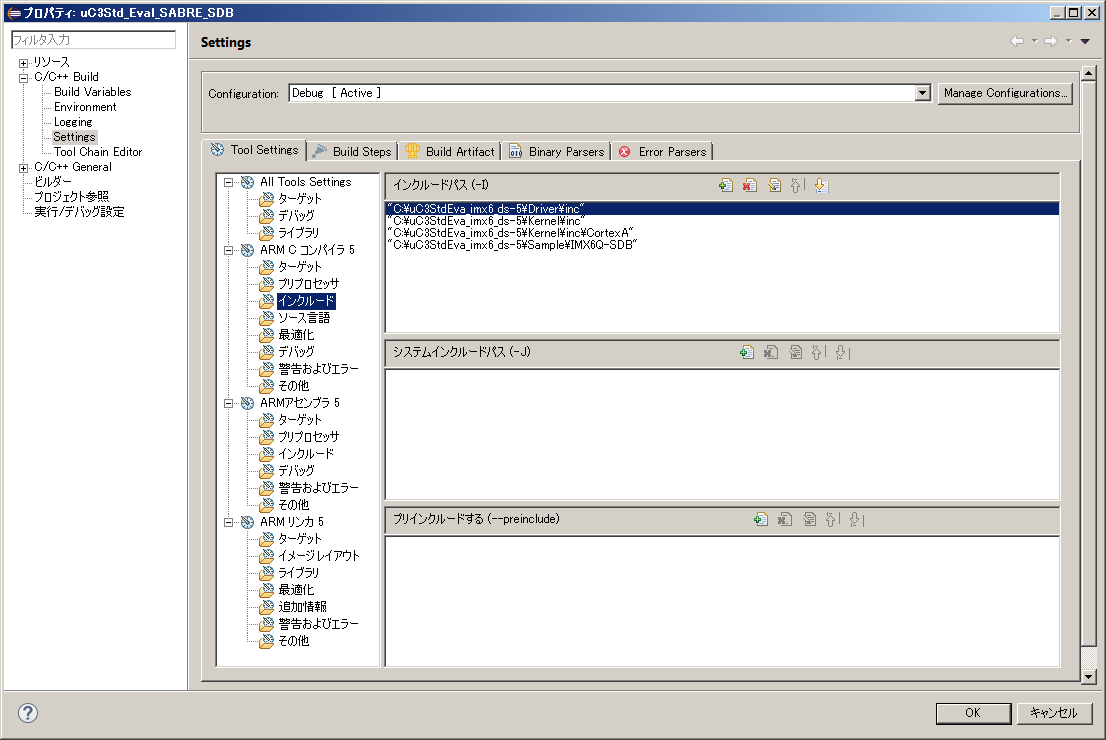Viewport: 1106px width, 740px height.
Task: Collapse the ARM リンカ 5 tree node
Action: [x=229, y=522]
